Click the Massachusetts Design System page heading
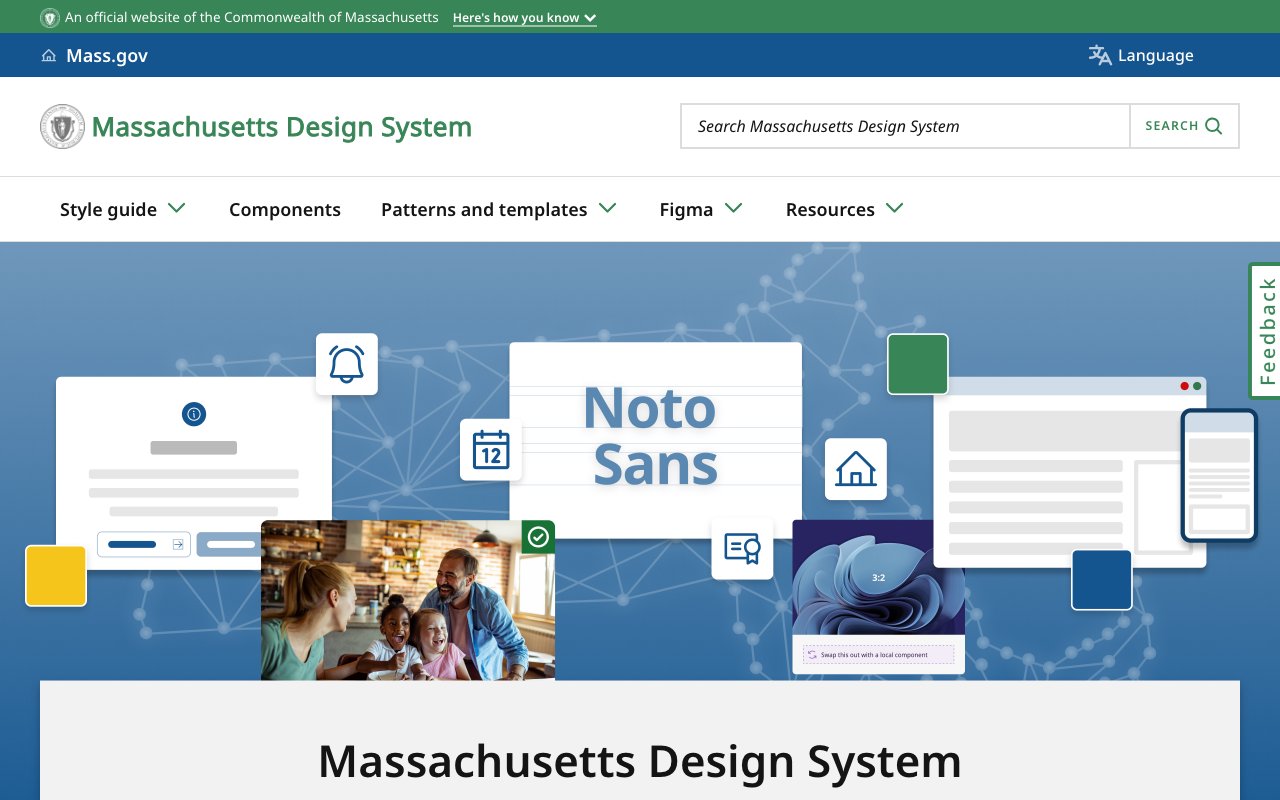This screenshot has height=800, width=1280. coord(640,761)
